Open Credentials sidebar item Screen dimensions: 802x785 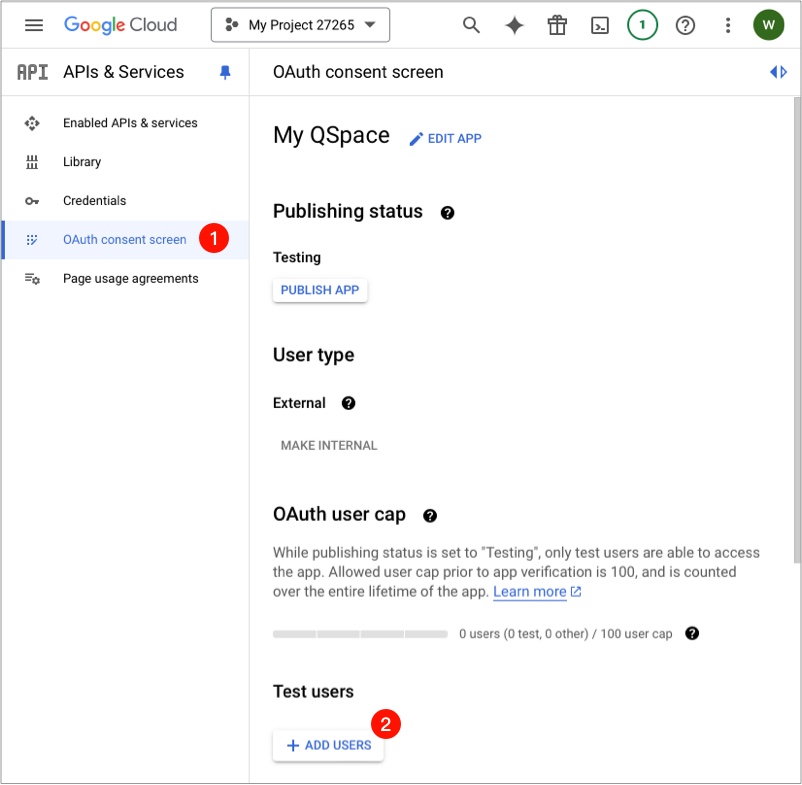click(x=94, y=201)
